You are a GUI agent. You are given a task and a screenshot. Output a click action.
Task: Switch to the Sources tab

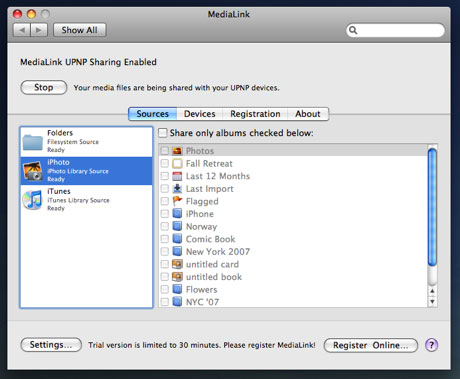pyautogui.click(x=153, y=114)
